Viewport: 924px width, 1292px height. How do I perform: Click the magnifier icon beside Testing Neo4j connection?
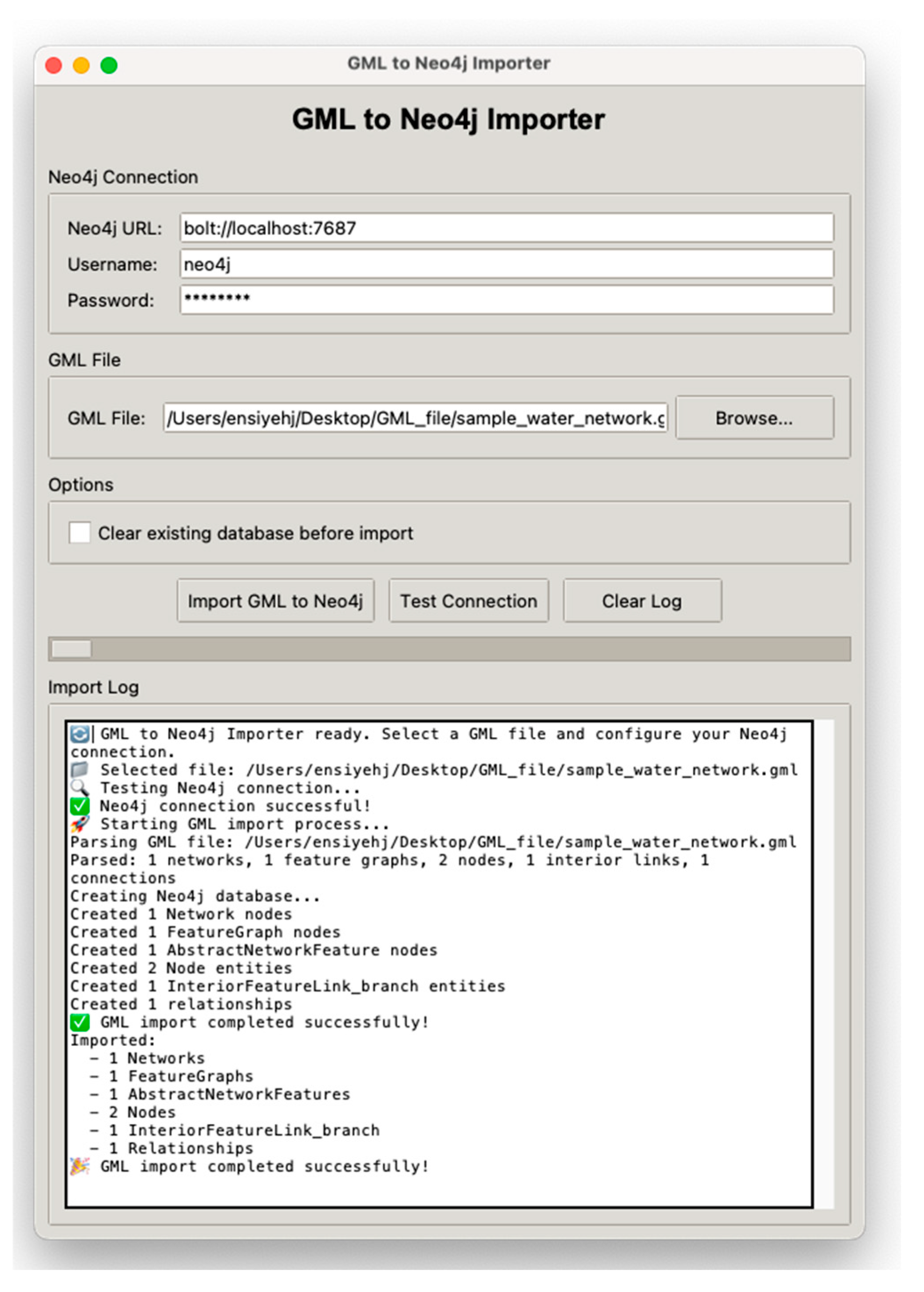pos(79,788)
